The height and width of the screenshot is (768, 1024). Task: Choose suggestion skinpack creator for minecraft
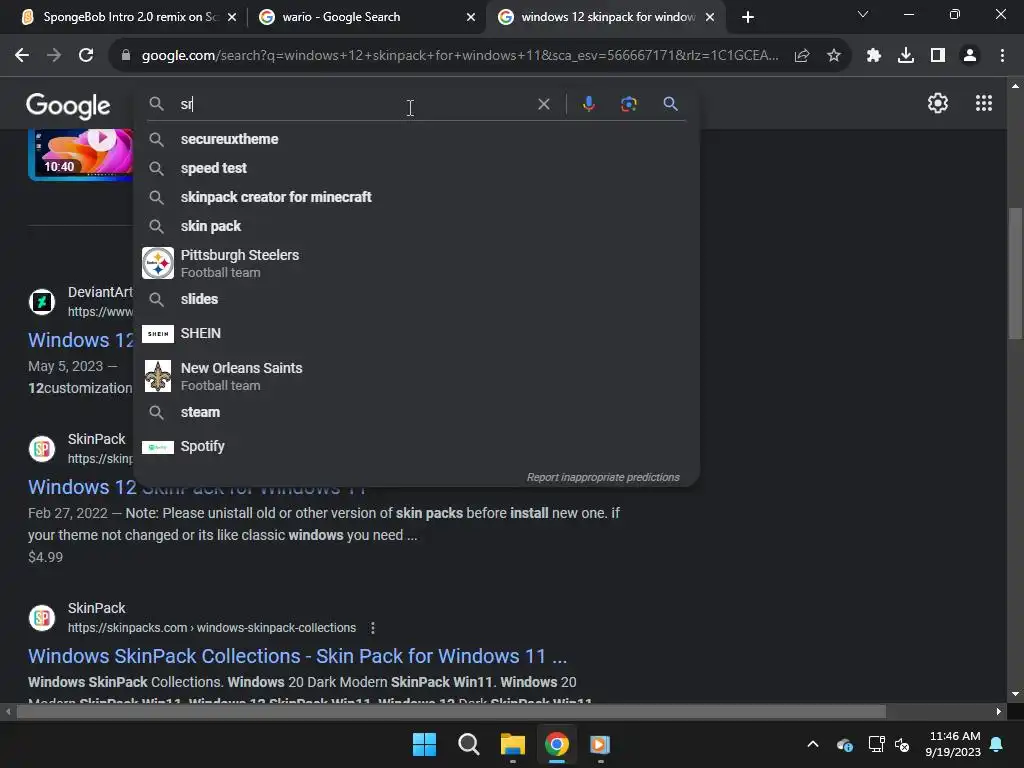point(416,197)
